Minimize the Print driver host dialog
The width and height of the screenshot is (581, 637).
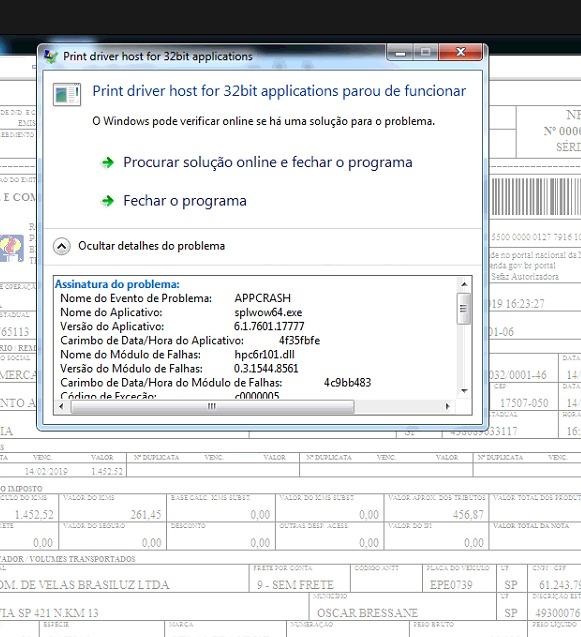(401, 52)
